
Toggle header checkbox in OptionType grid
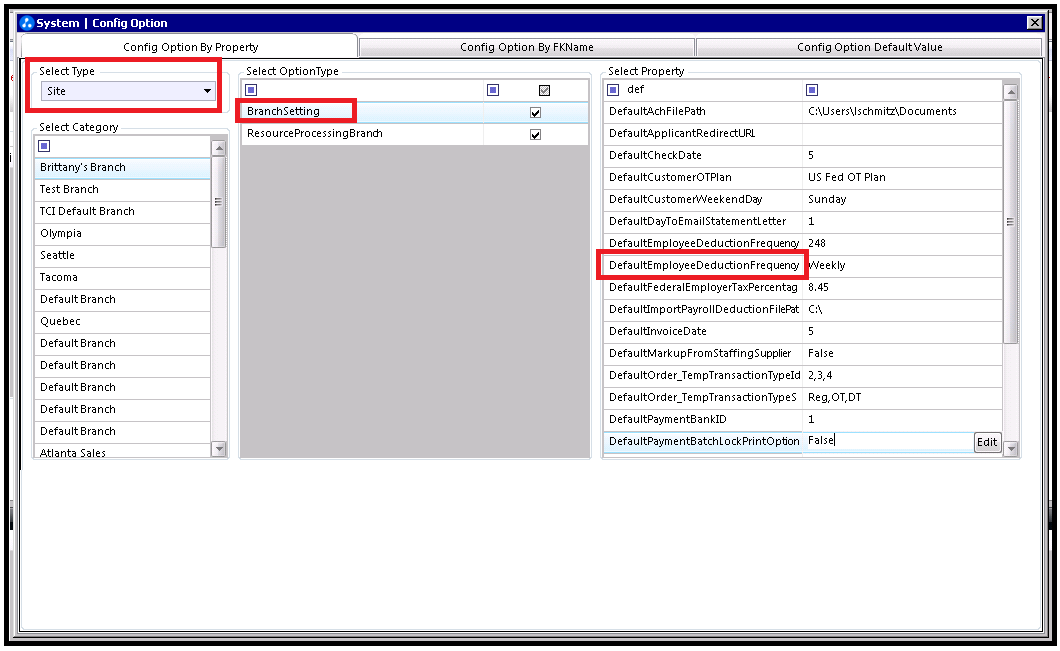(x=544, y=90)
